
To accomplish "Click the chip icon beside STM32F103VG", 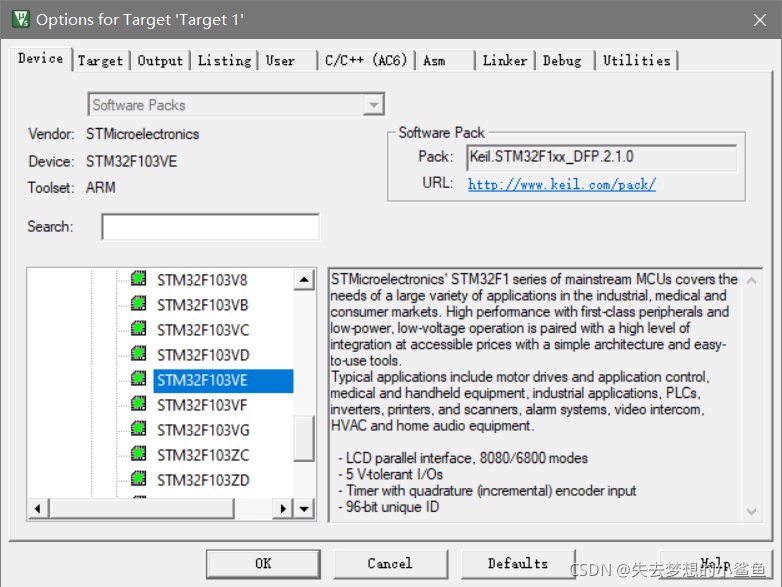I will 139,428.
